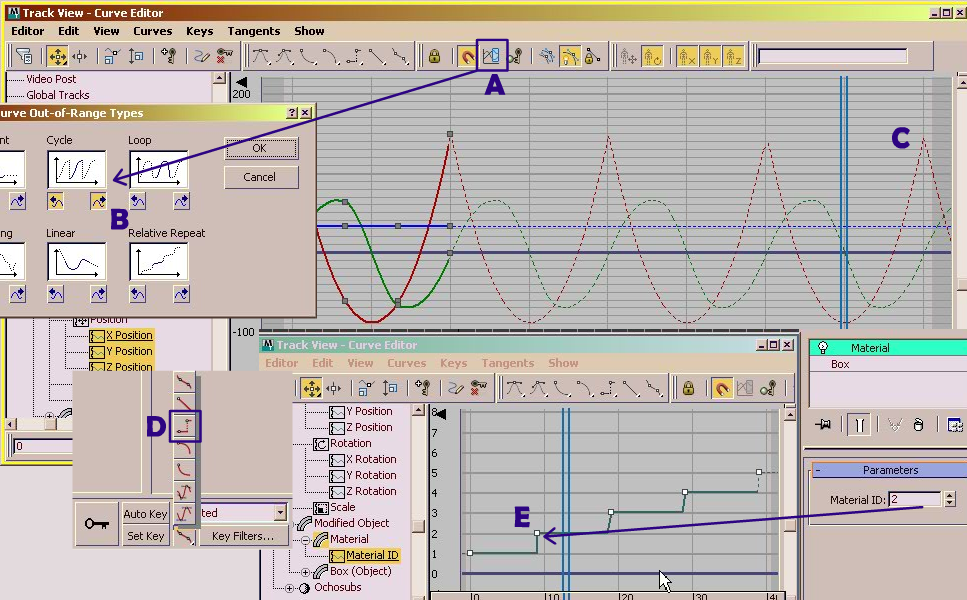Choose Step tangent in the default tangent flyout
Screen dimensions: 967x600
(x=185, y=426)
